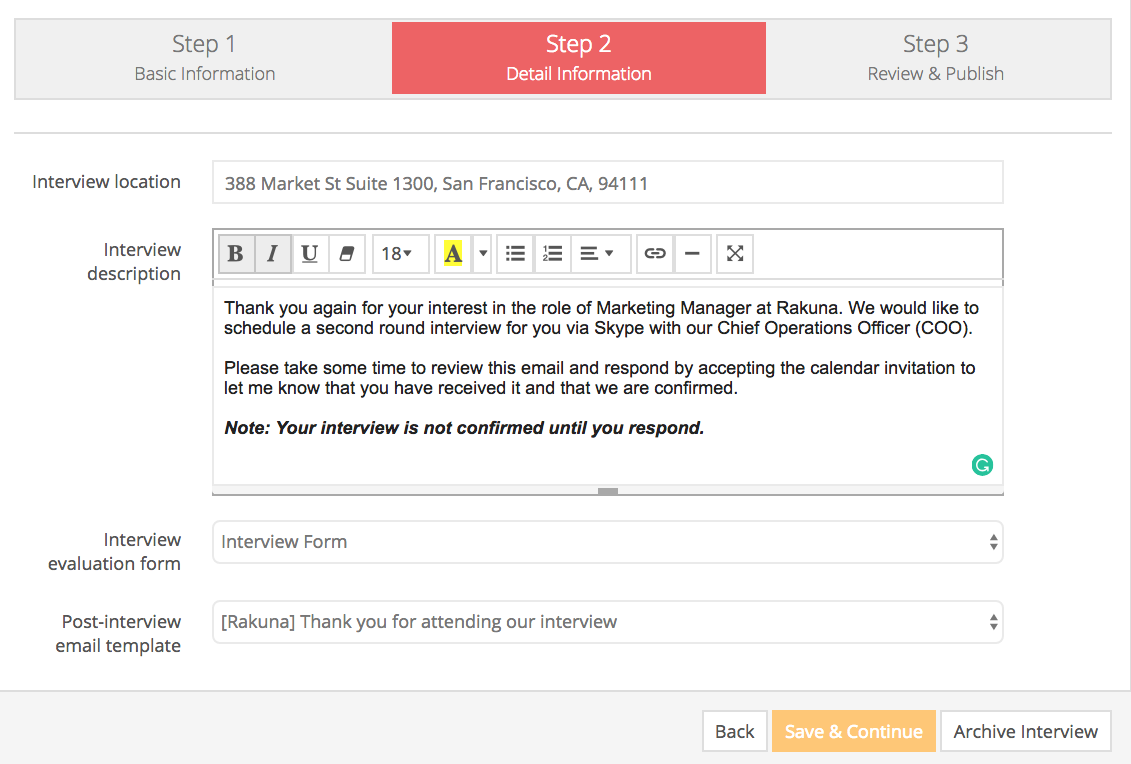Expand the editor to fullscreen

[x=735, y=254]
